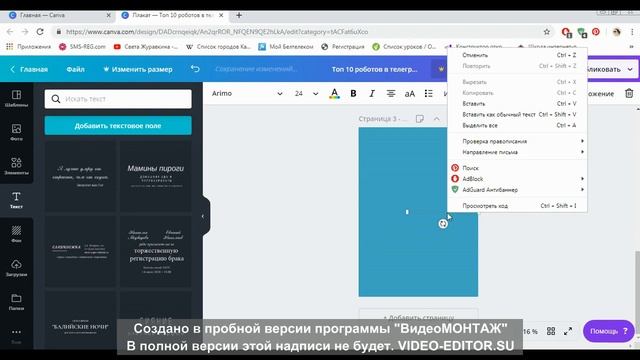640x360 pixels.
Task: Open the Папки folders sidebar panel
Action: tap(16, 302)
